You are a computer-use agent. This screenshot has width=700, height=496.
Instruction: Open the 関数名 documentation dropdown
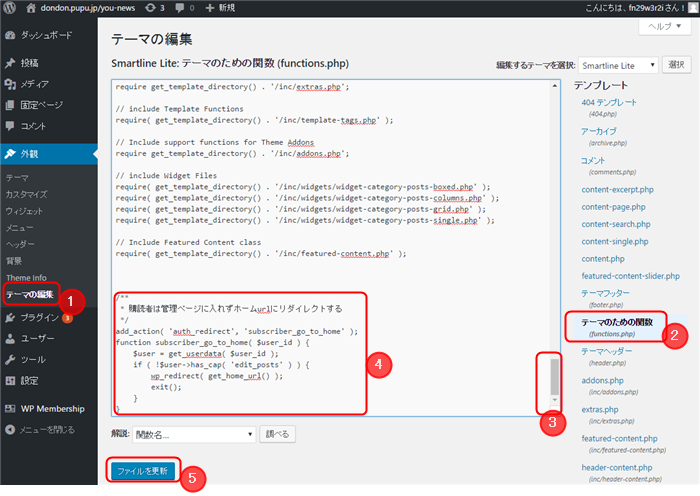point(194,434)
